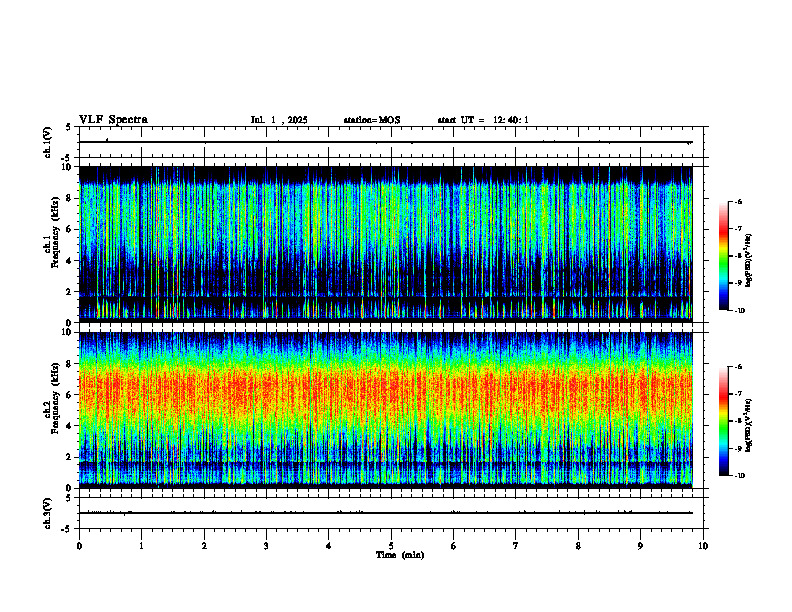Click the ch.2 spectrogram color scale bar

tap(723, 421)
